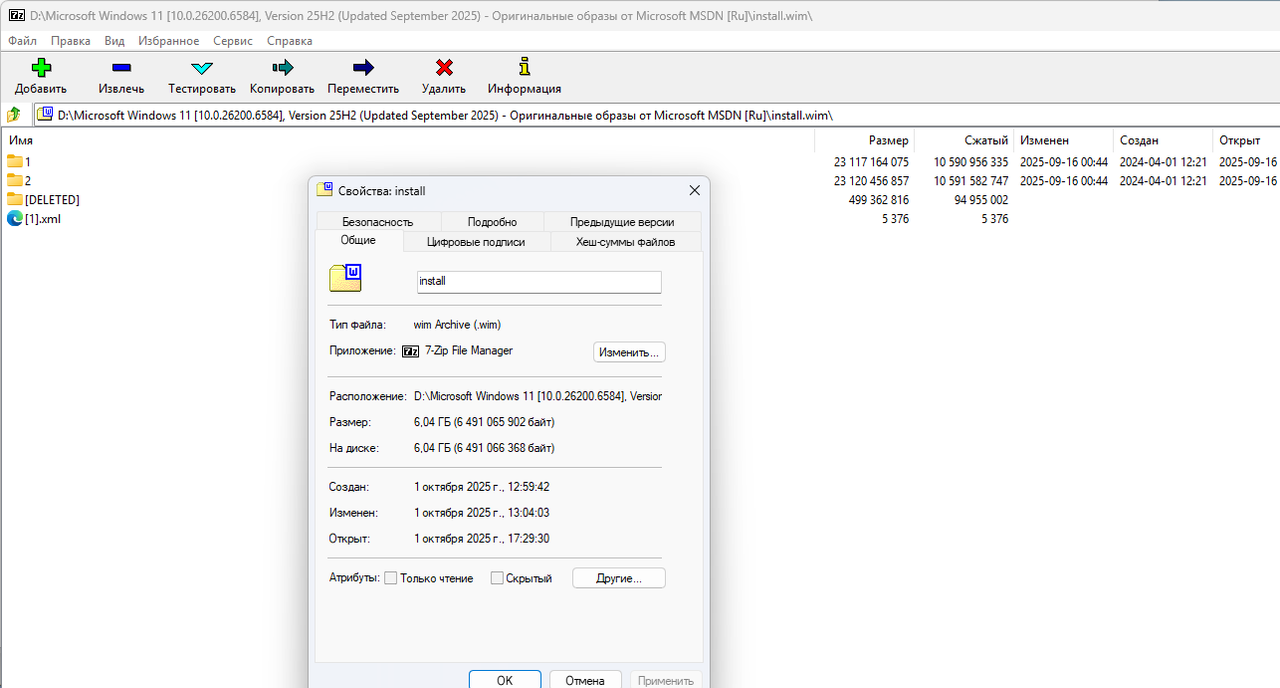Viewport: 1280px width, 688px height.
Task: Click the location path text in dialog
Action: point(538,396)
